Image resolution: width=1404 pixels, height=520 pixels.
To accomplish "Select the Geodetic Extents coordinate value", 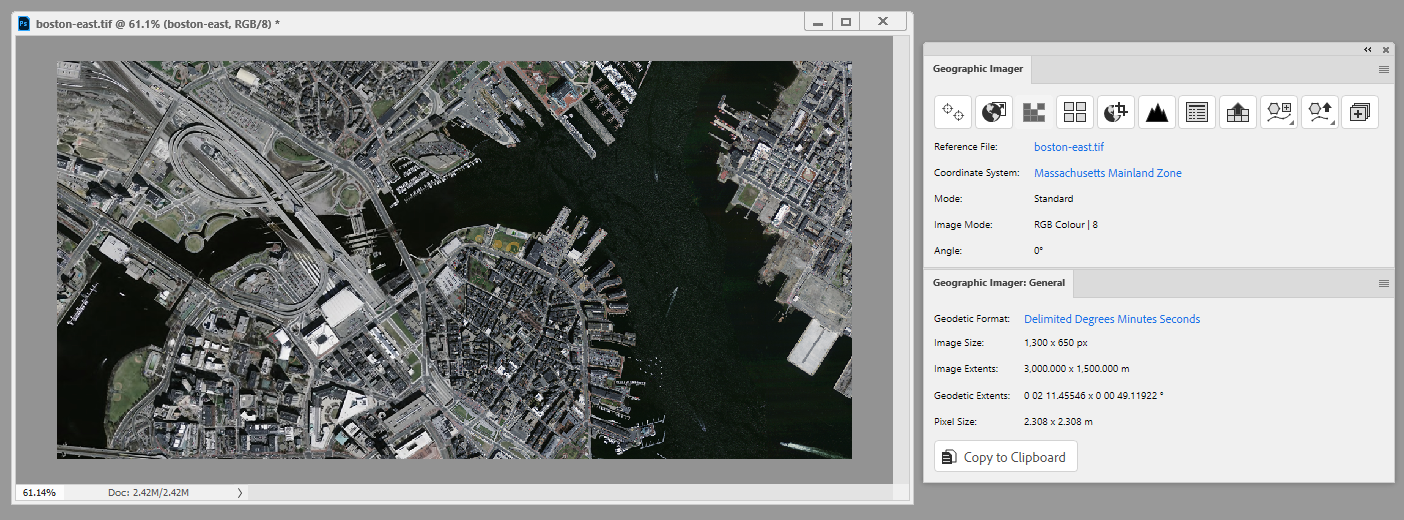I will [1094, 396].
